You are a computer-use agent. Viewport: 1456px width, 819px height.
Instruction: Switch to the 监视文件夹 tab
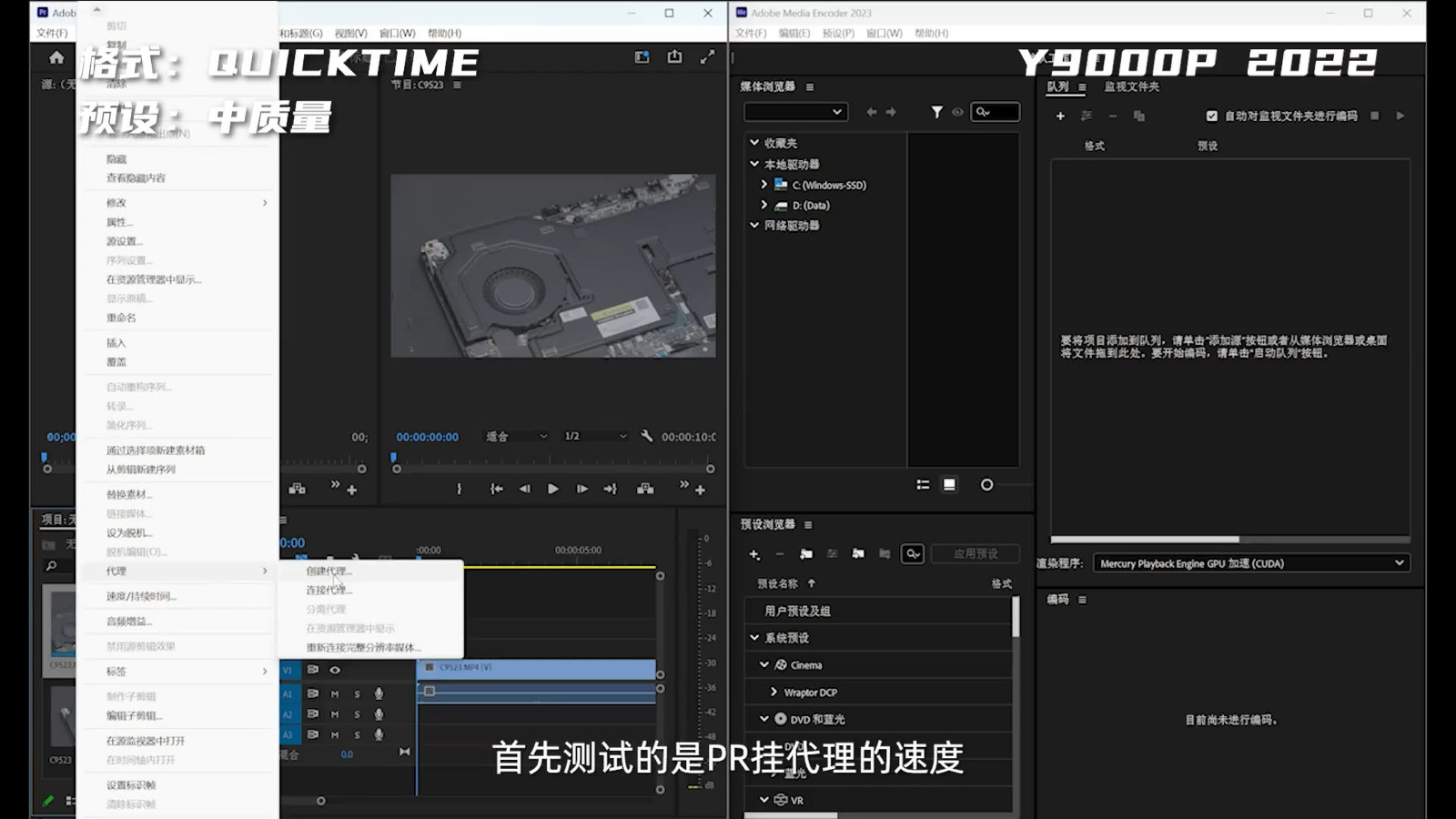[1131, 86]
